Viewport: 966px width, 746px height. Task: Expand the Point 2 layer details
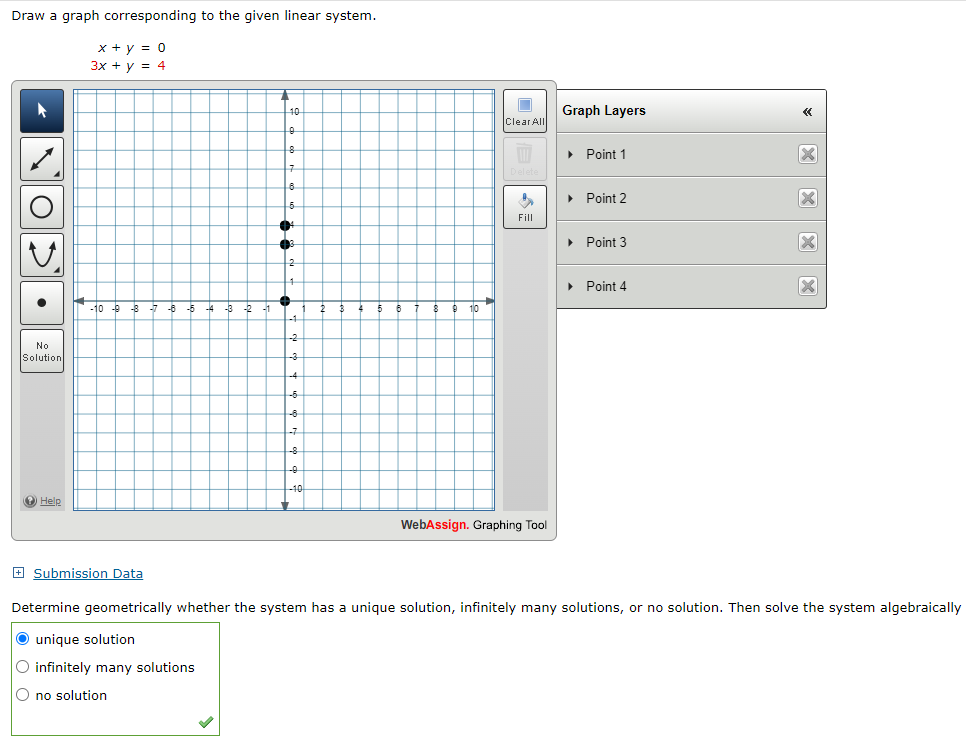[572, 198]
